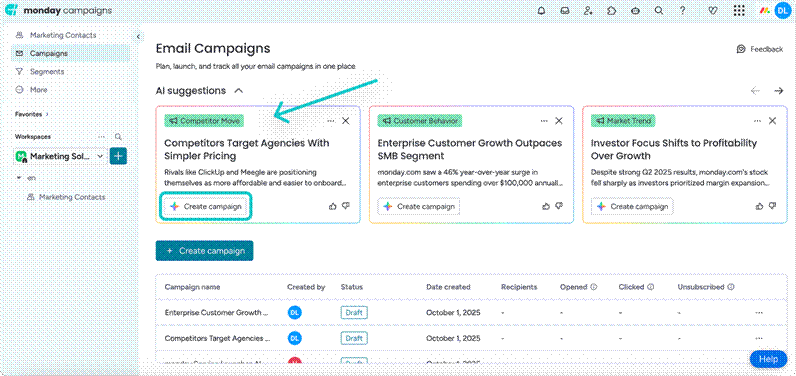Click the search magnifier in top bar
Viewport: 796px width, 376px height.
pos(658,11)
